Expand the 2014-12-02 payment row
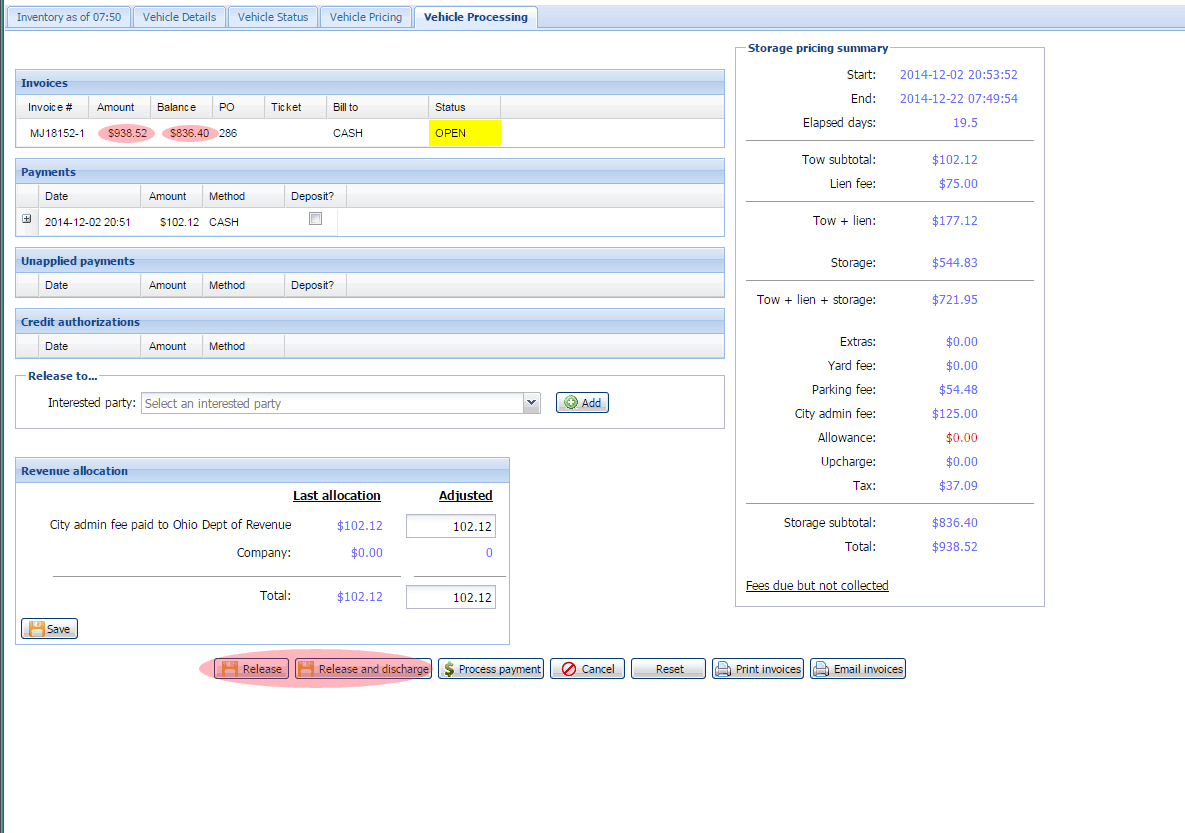Image resolution: width=1185 pixels, height=833 pixels. (27, 220)
